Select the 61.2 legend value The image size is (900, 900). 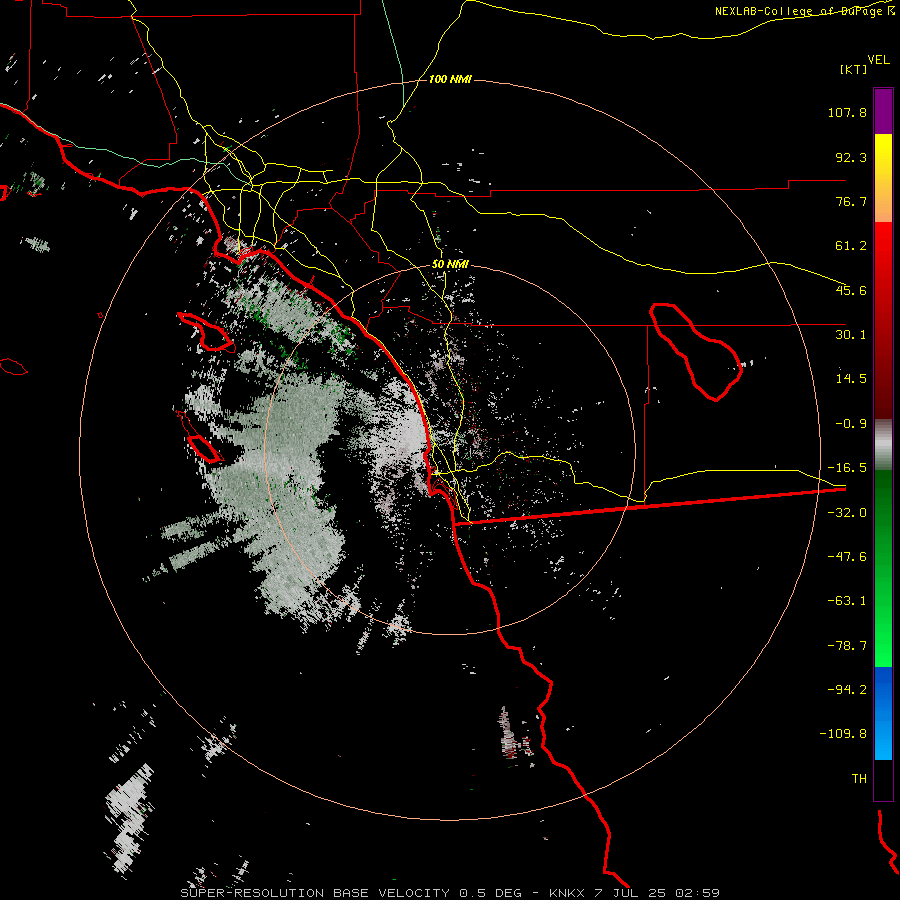(x=851, y=246)
